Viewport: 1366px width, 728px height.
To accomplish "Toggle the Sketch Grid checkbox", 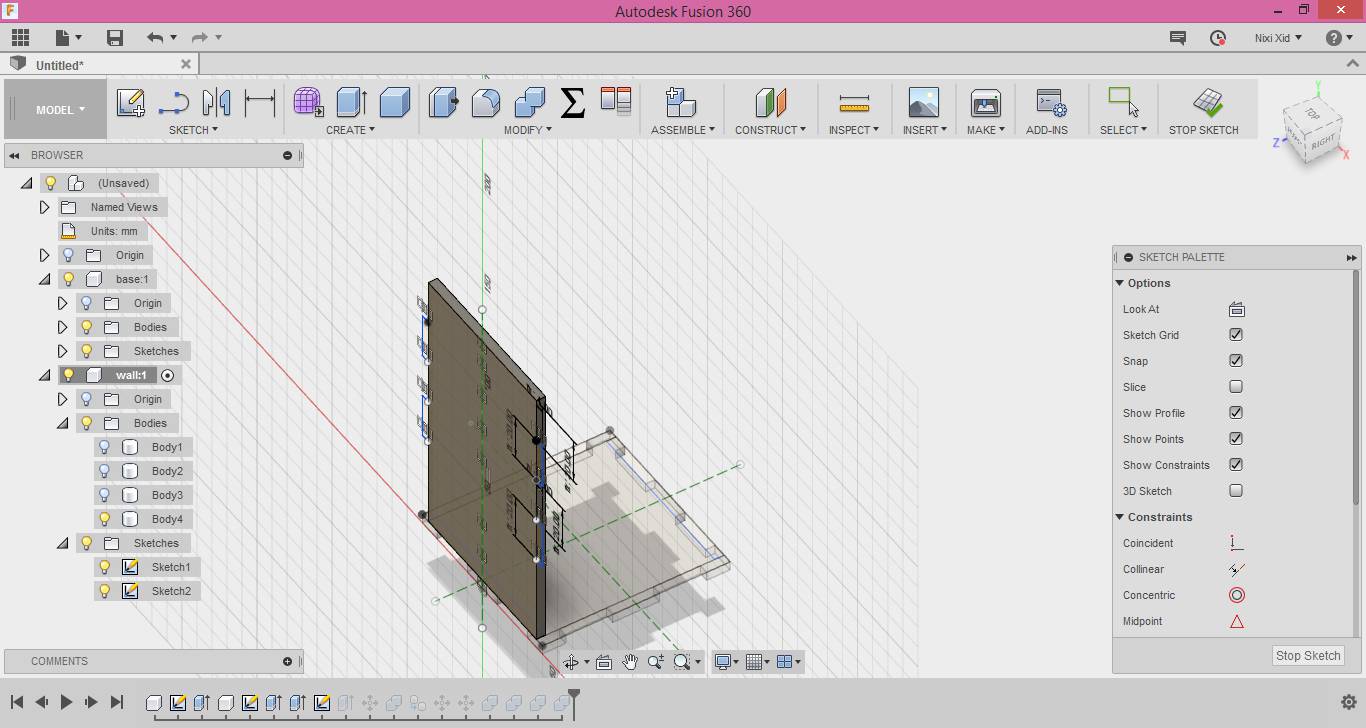I will click(1236, 335).
